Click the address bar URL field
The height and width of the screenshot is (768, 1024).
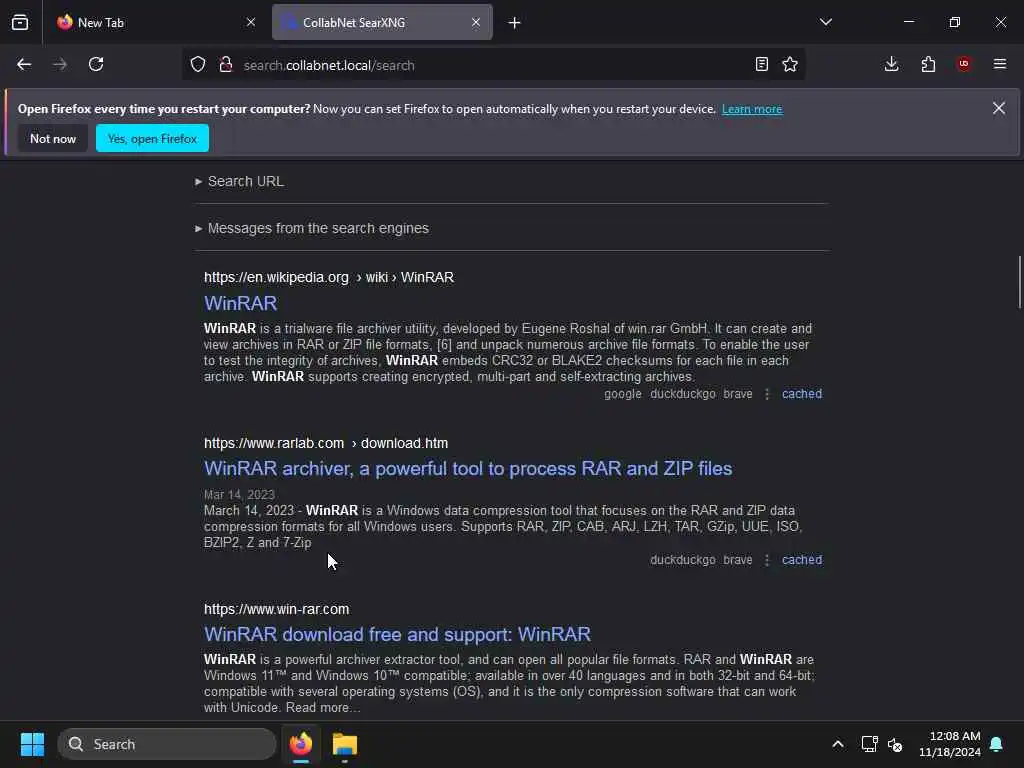pyautogui.click(x=493, y=65)
